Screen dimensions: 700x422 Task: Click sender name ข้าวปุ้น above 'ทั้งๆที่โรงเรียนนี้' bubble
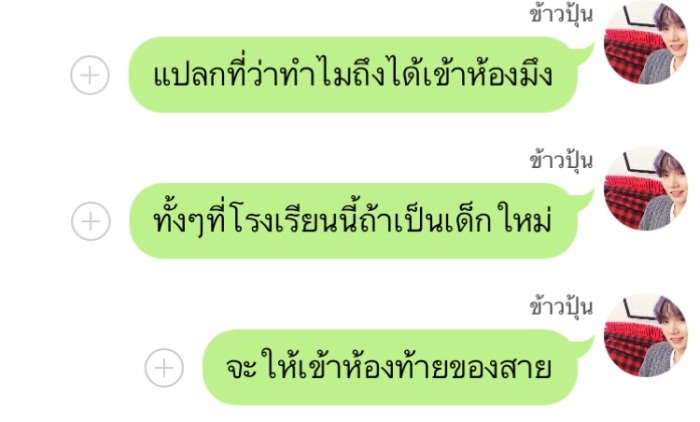click(561, 161)
